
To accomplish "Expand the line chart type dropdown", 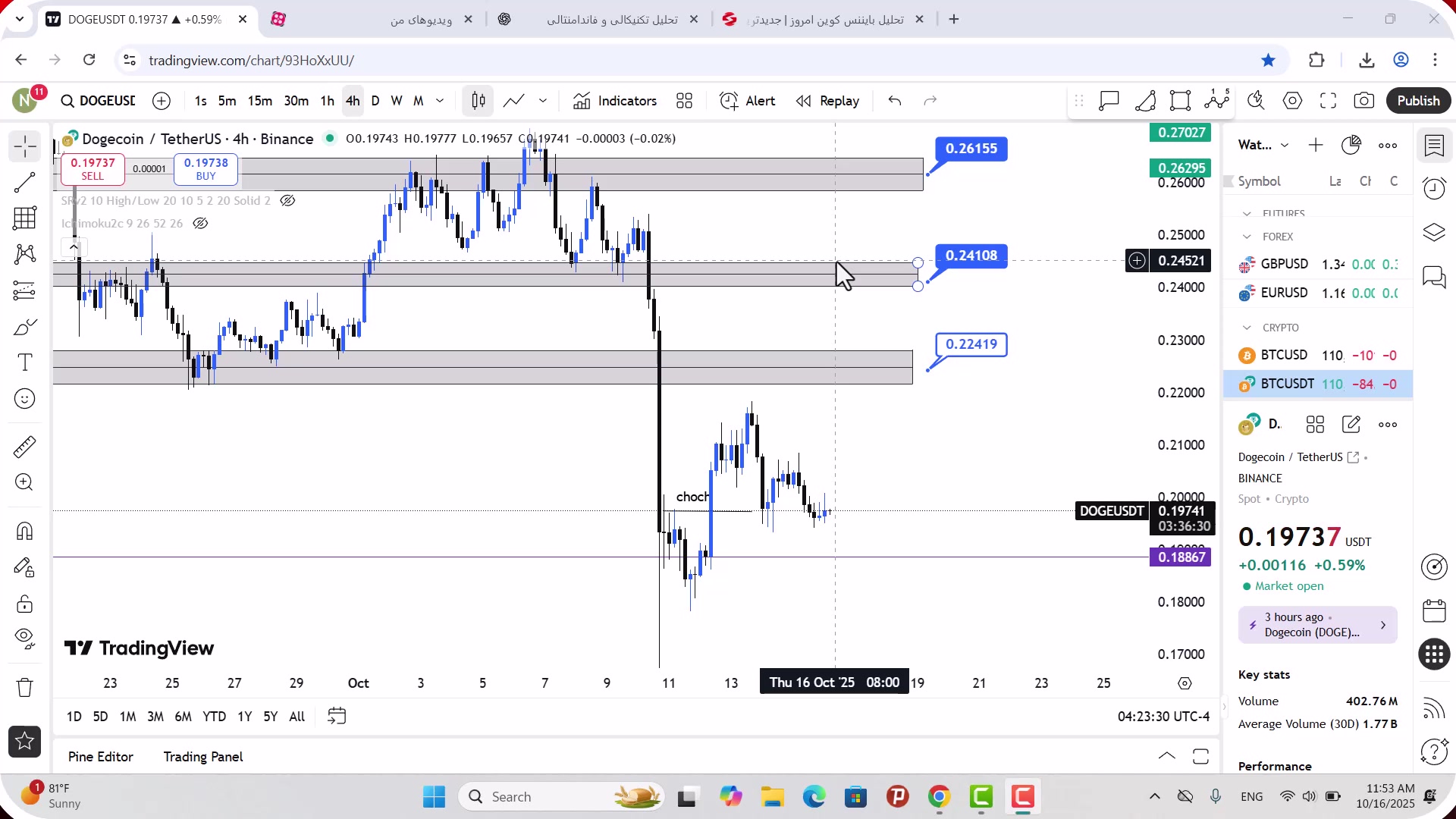I will pyautogui.click(x=543, y=101).
